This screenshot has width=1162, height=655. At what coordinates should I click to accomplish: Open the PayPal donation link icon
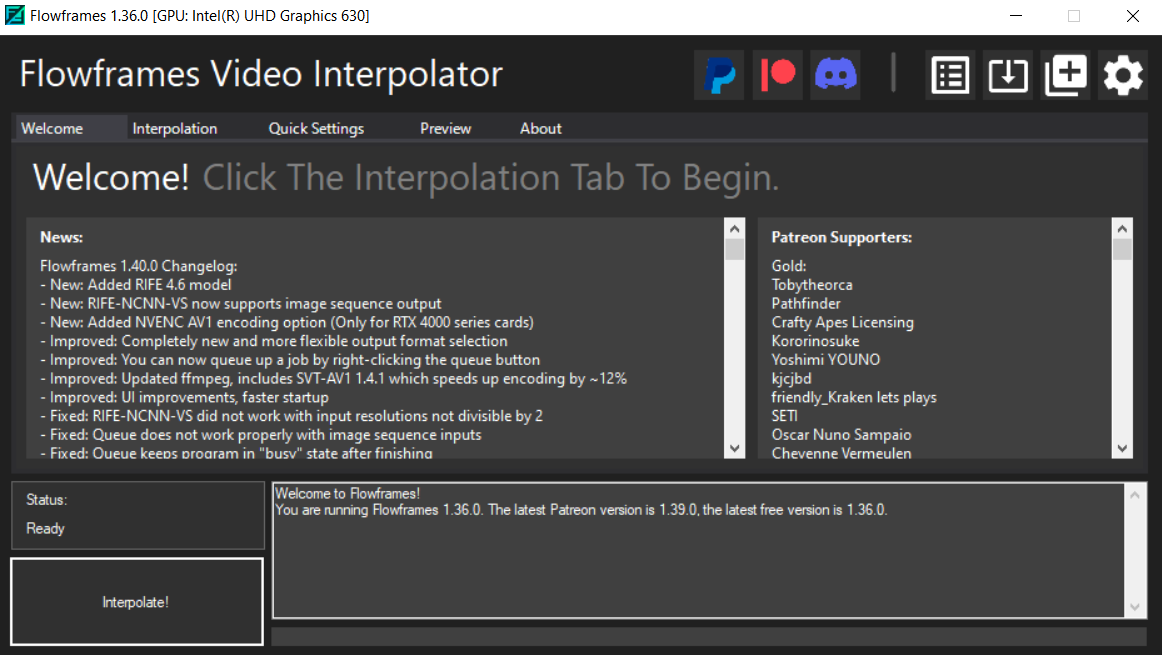coord(719,75)
